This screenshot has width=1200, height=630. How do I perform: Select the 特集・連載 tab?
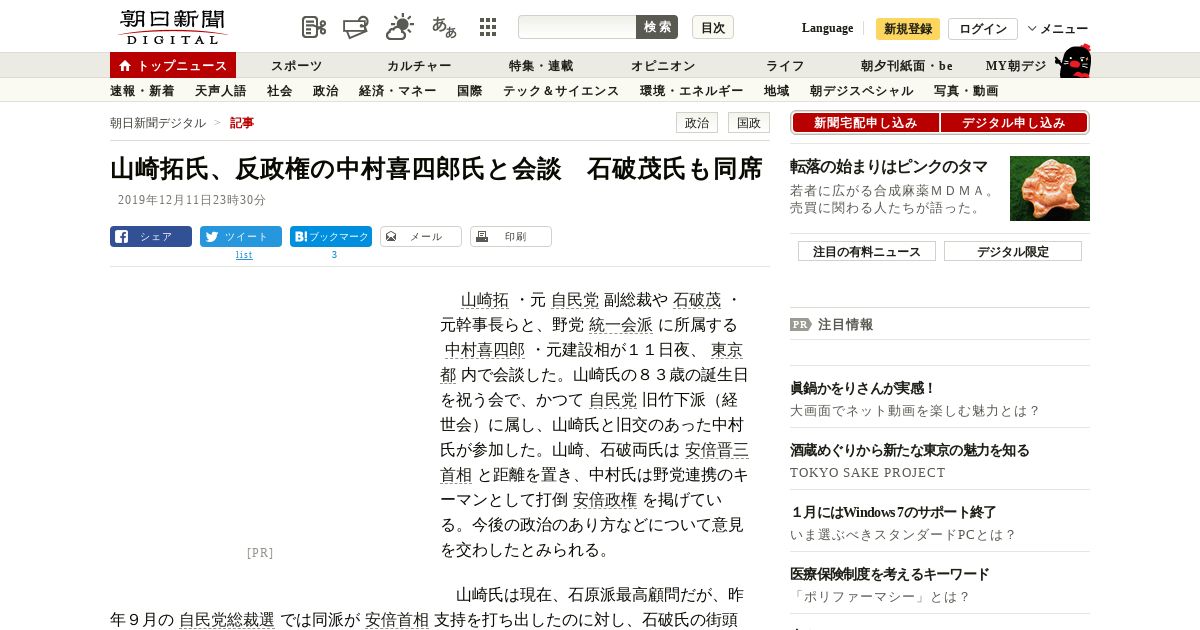(x=541, y=66)
